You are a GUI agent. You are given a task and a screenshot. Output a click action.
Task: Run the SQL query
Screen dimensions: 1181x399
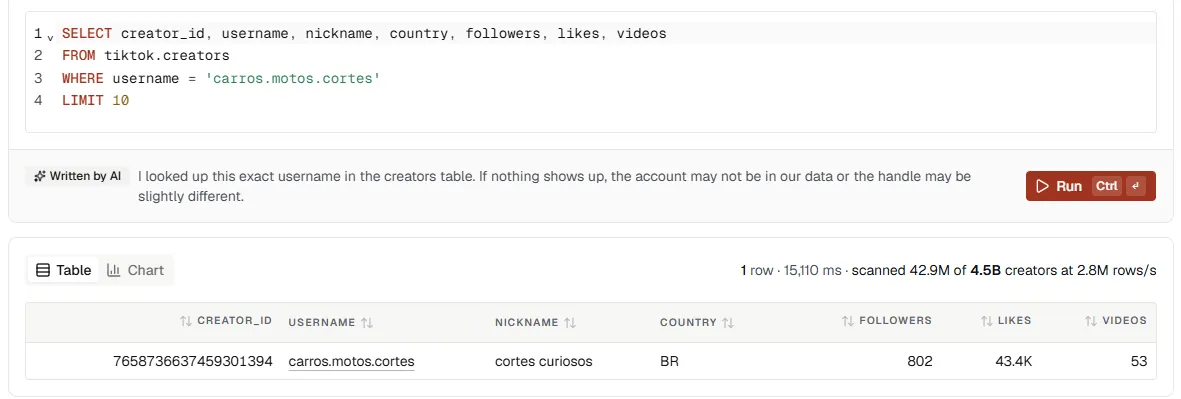pyautogui.click(x=1091, y=186)
